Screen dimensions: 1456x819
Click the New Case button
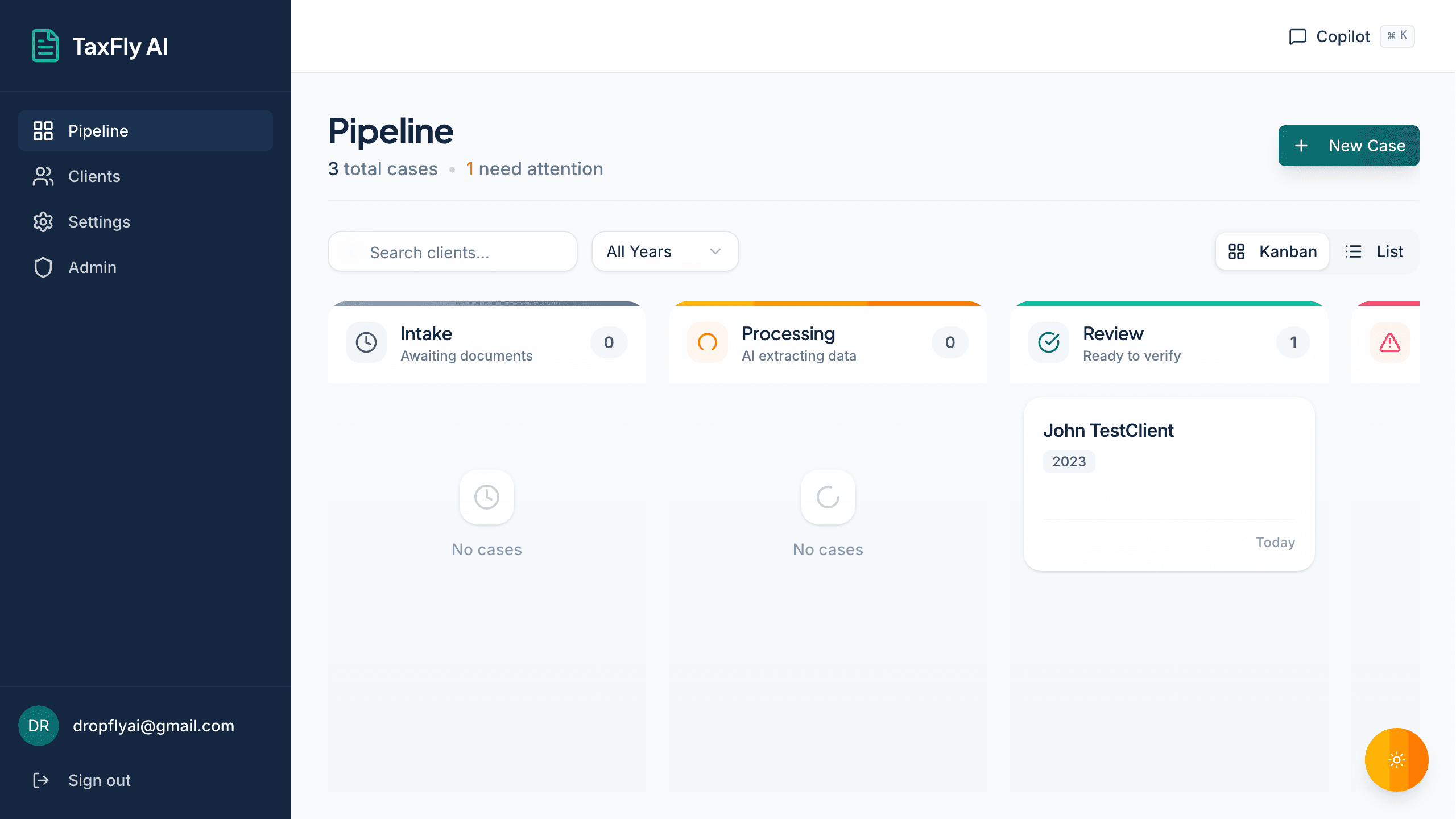pyautogui.click(x=1349, y=146)
